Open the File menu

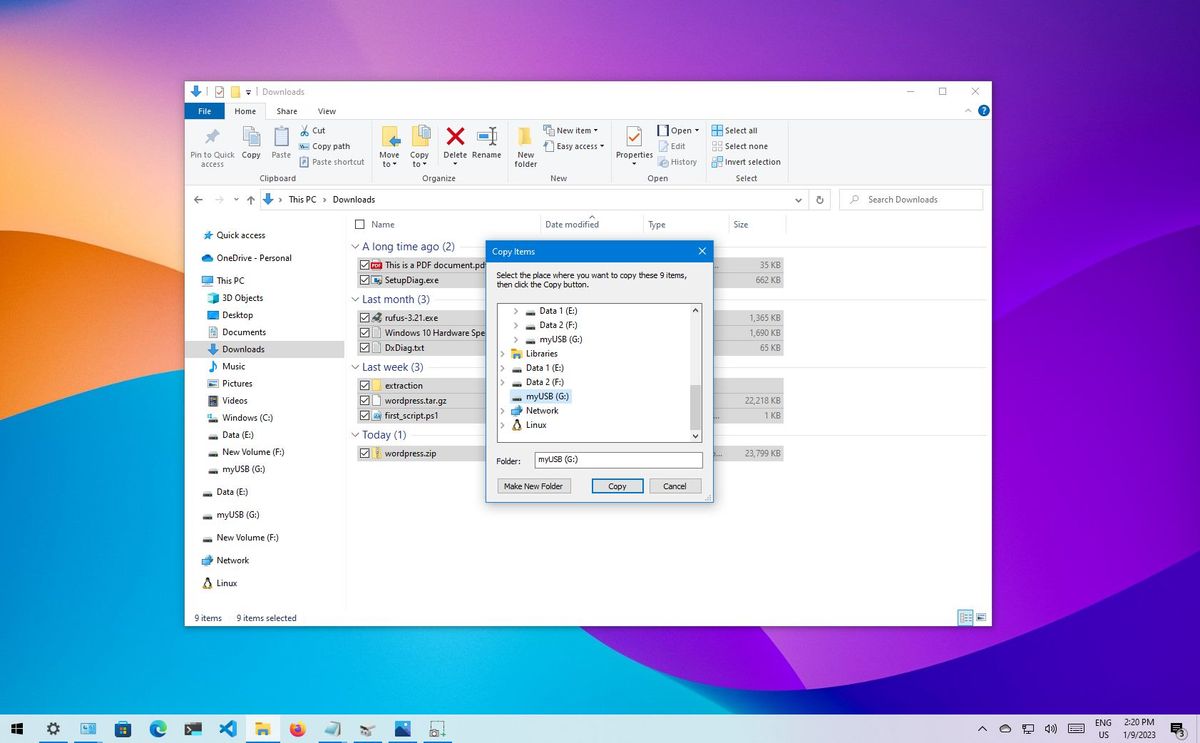(x=204, y=111)
